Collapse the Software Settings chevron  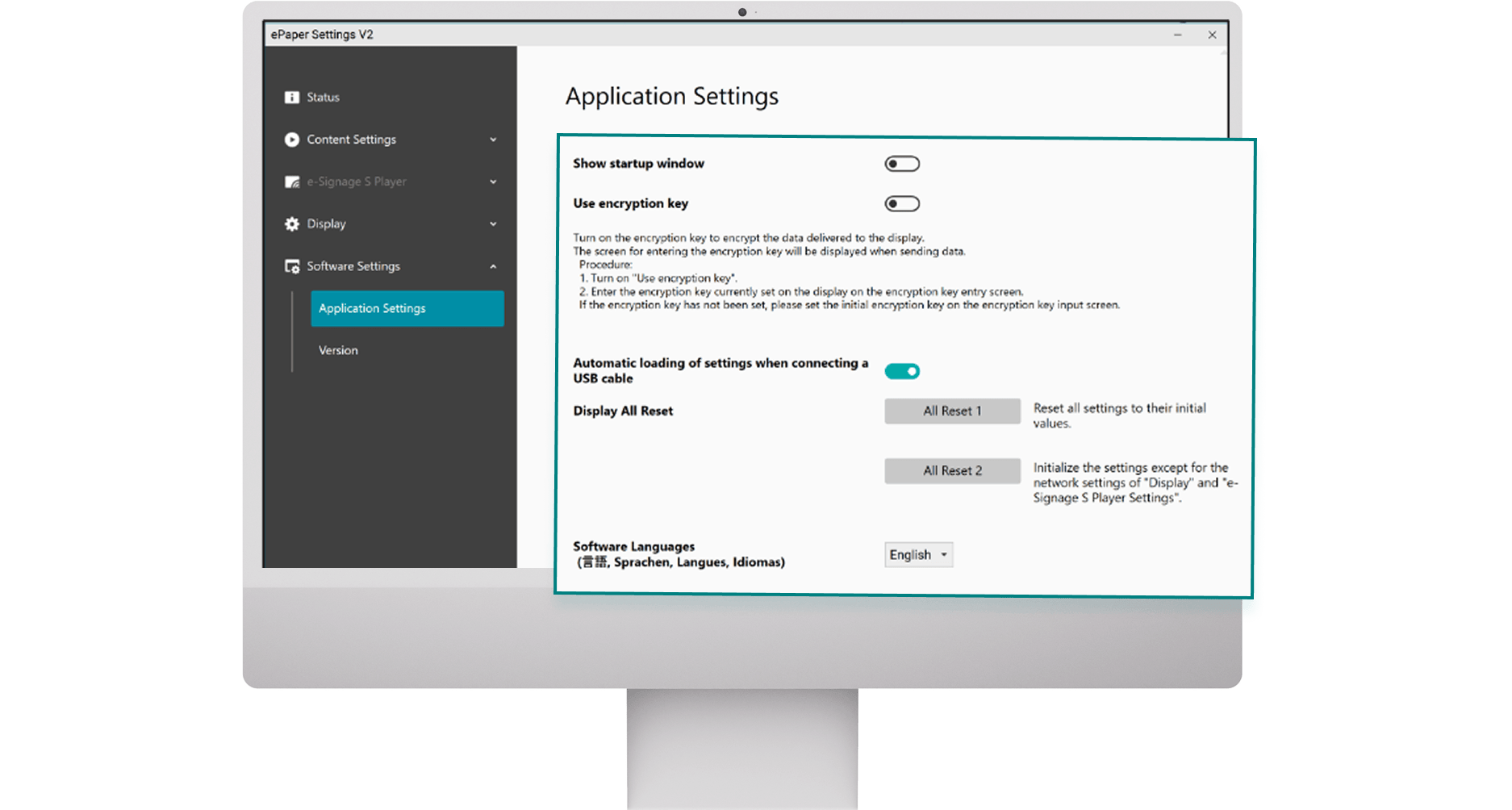point(493,266)
